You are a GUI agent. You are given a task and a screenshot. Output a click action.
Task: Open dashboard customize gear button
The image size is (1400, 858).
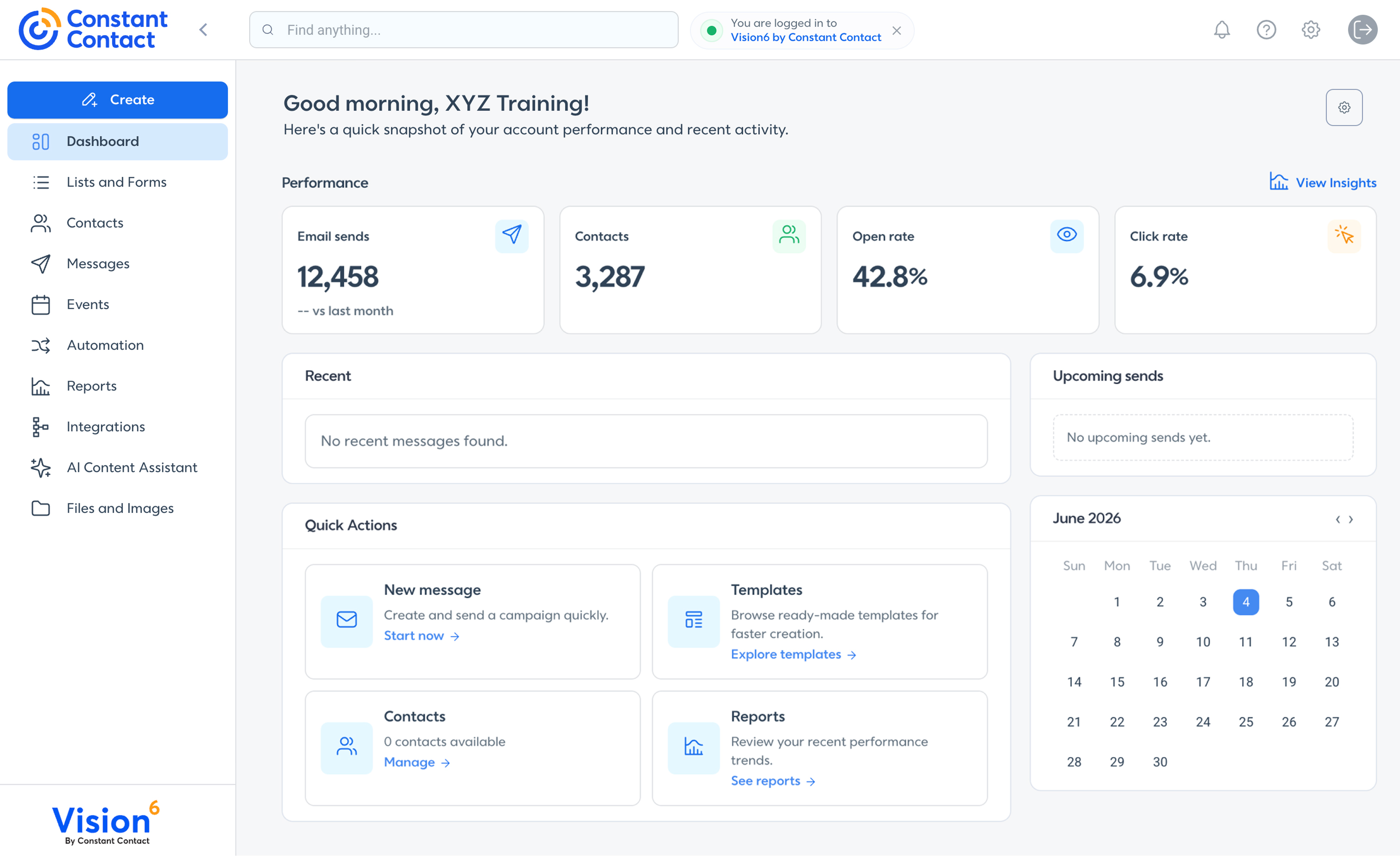(x=1344, y=107)
